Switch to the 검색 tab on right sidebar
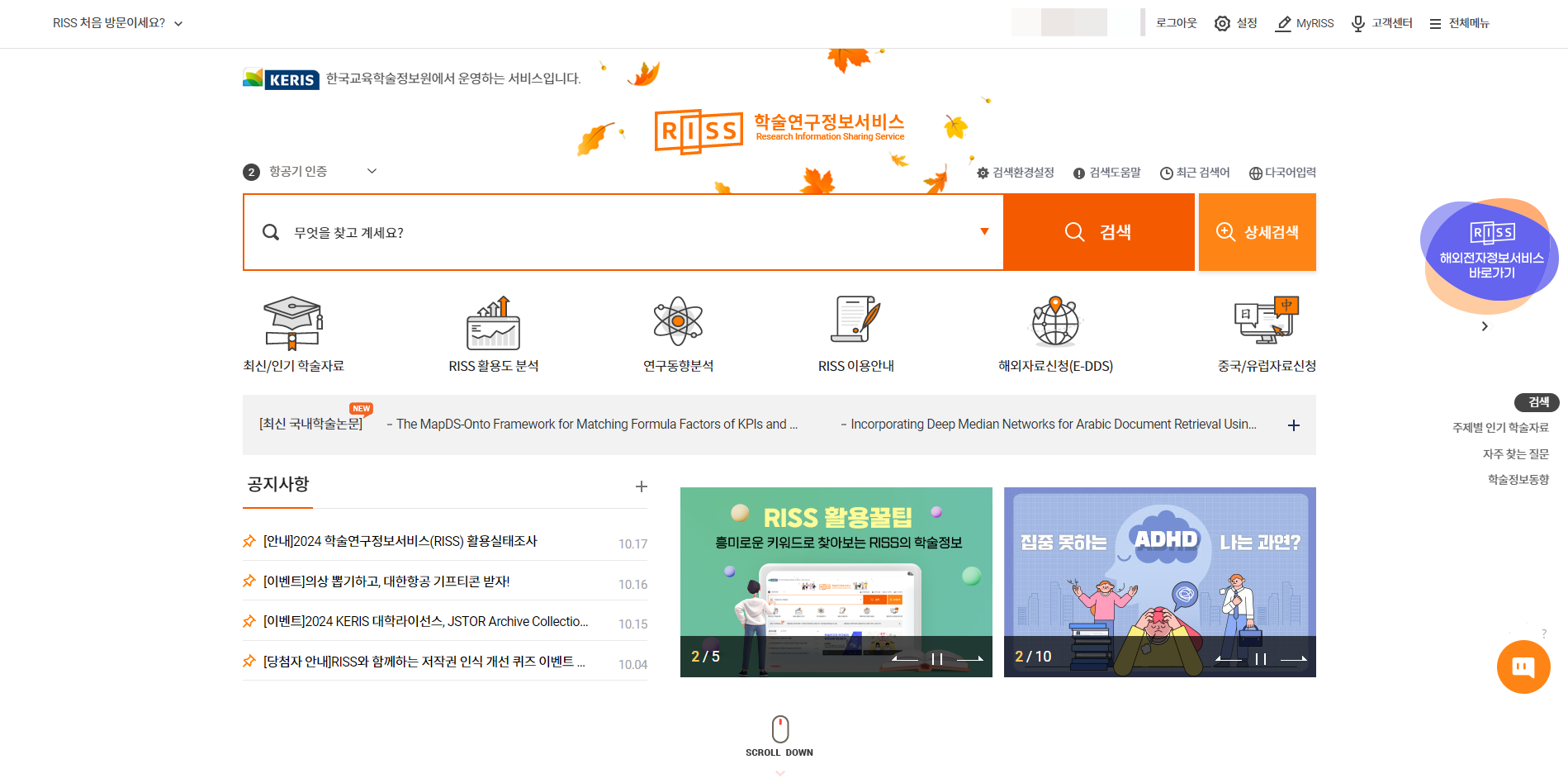Screen dimensions: 1568x783 [x=1536, y=402]
